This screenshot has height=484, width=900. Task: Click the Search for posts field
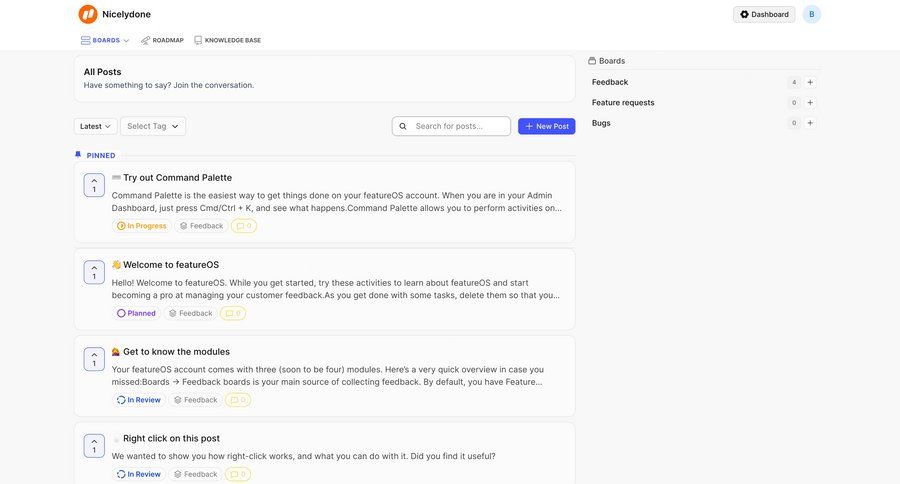coord(458,126)
